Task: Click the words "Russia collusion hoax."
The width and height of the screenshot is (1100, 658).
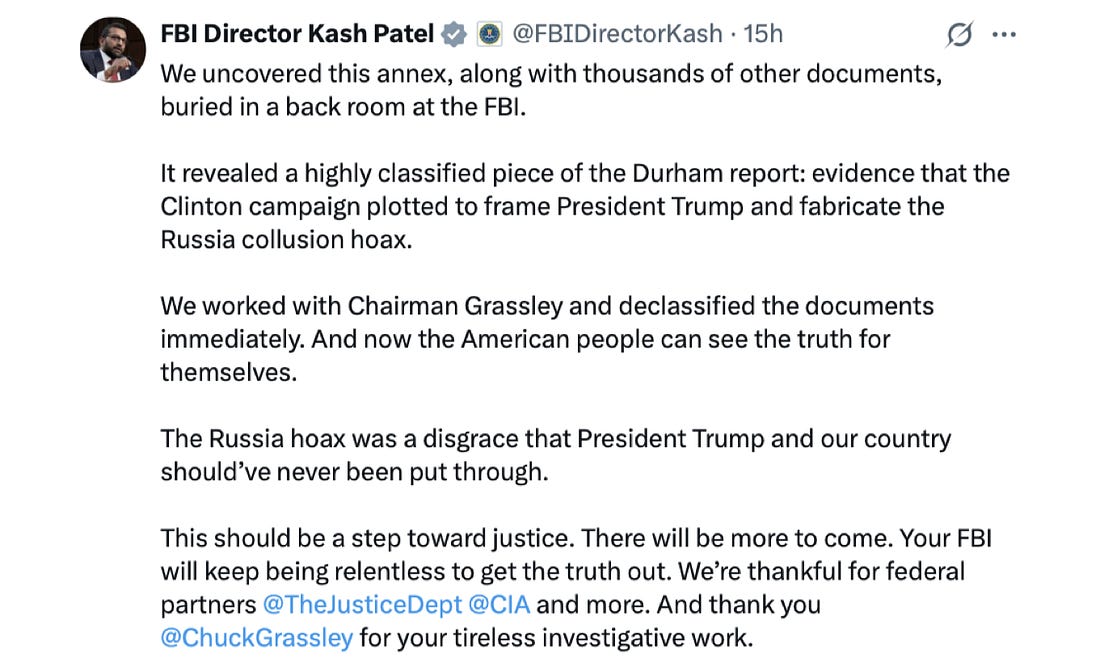Action: click(x=285, y=239)
